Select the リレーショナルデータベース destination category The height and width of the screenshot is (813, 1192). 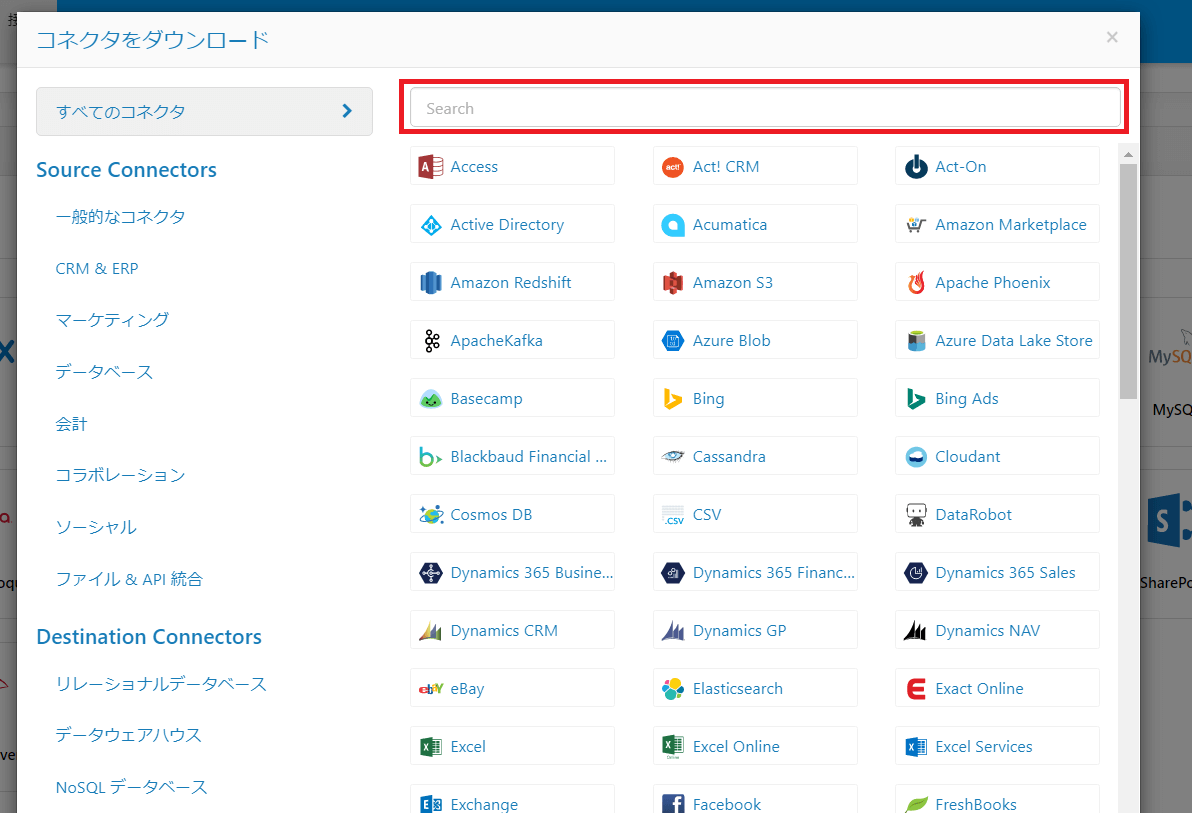click(161, 684)
